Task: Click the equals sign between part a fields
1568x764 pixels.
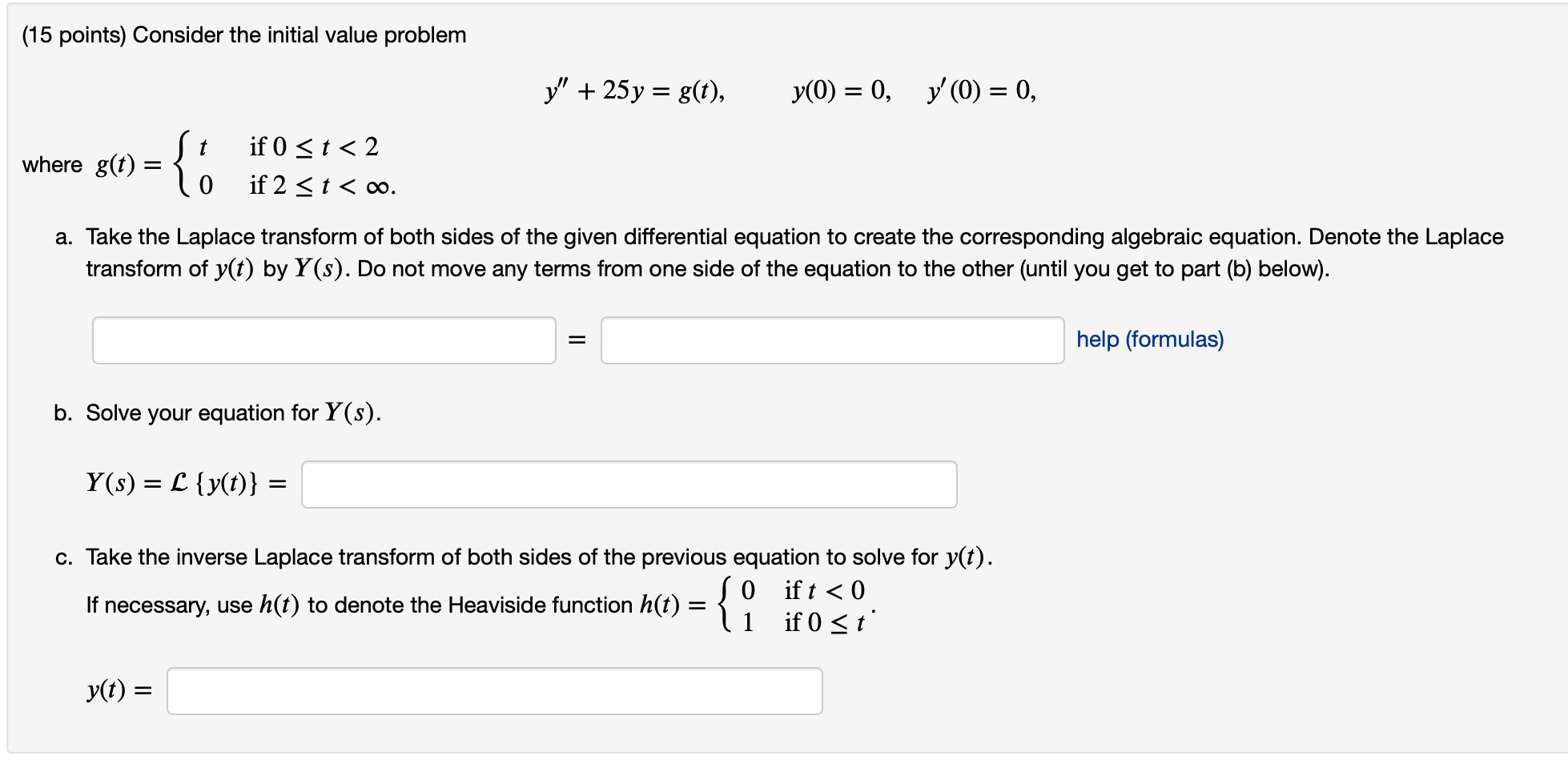Action: coord(577,340)
